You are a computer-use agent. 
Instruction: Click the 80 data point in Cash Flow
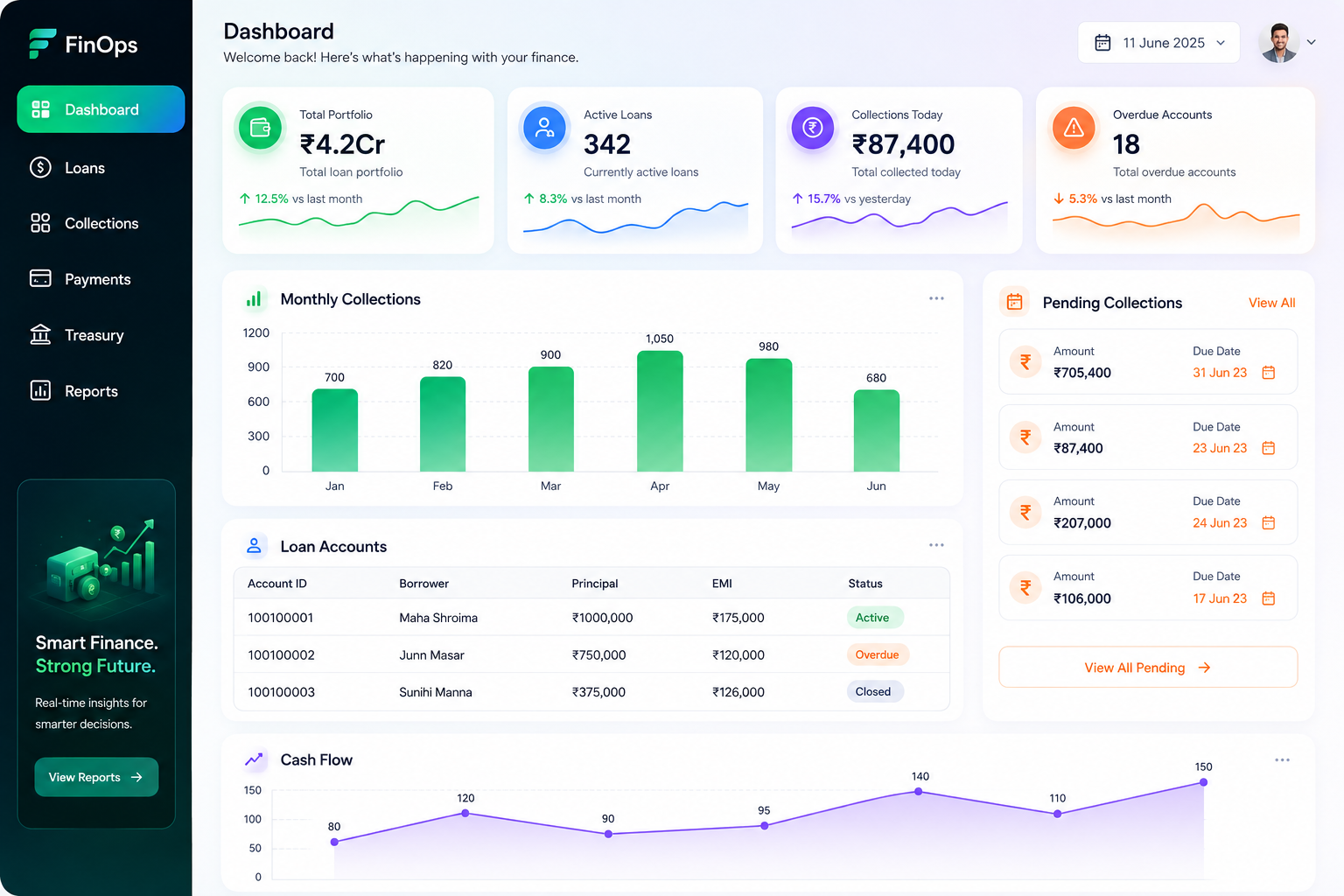point(334,842)
